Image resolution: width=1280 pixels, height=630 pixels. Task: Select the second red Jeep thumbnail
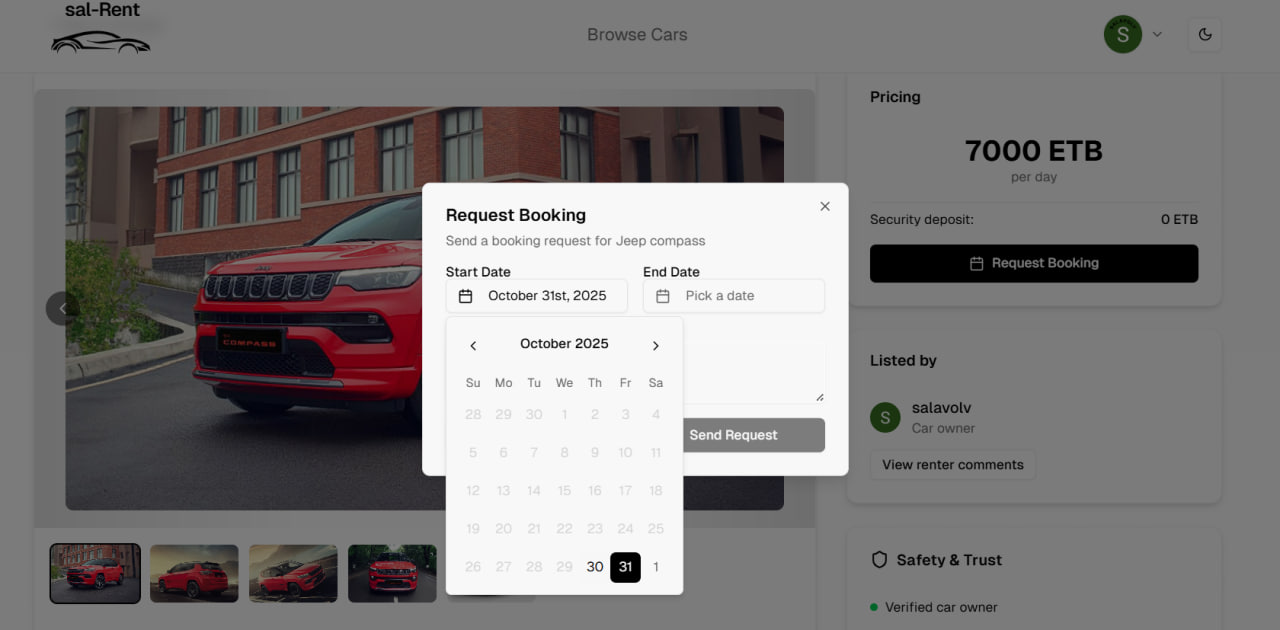click(x=194, y=573)
